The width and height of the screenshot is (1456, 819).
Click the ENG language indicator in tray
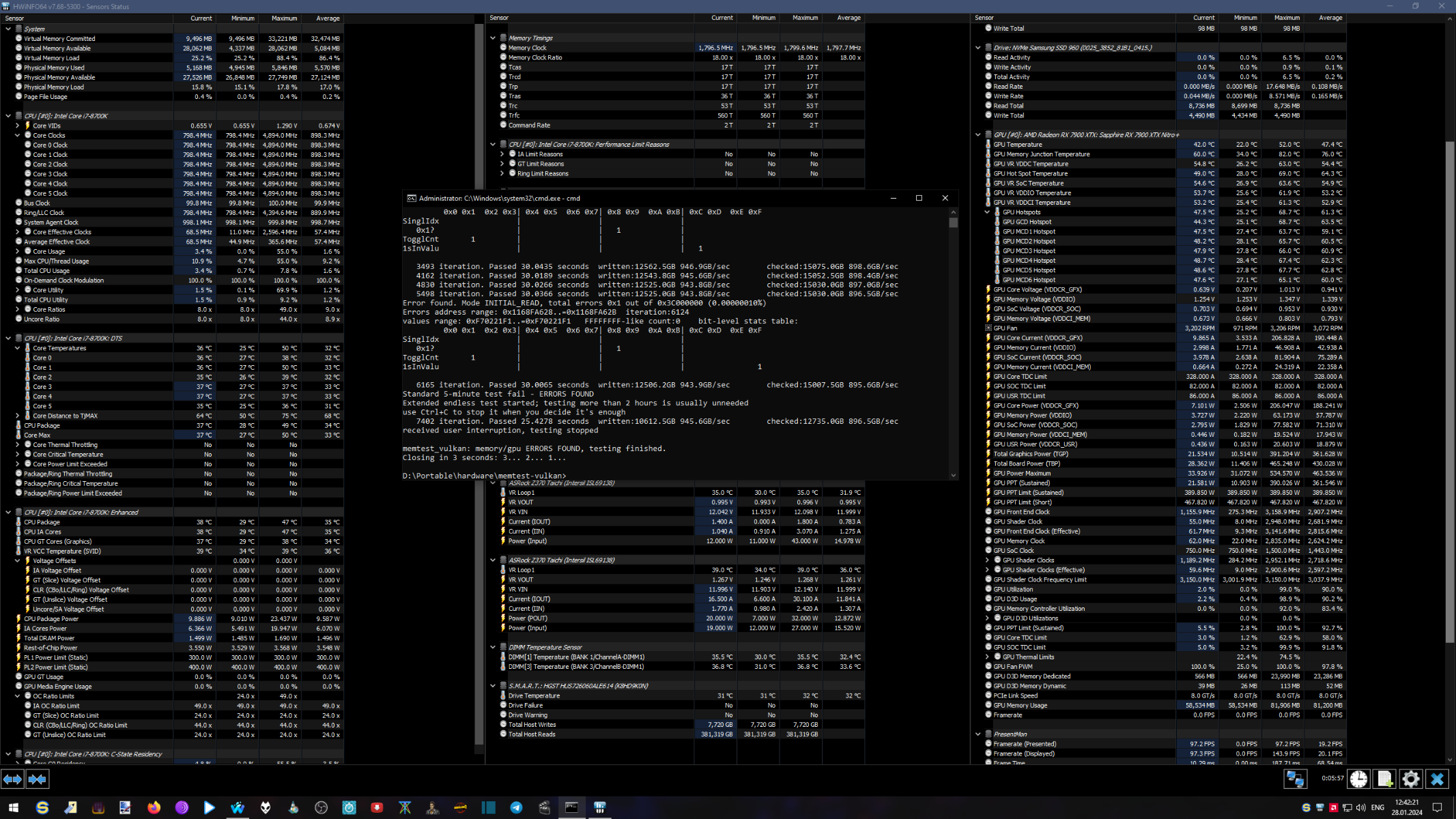pyautogui.click(x=1377, y=807)
